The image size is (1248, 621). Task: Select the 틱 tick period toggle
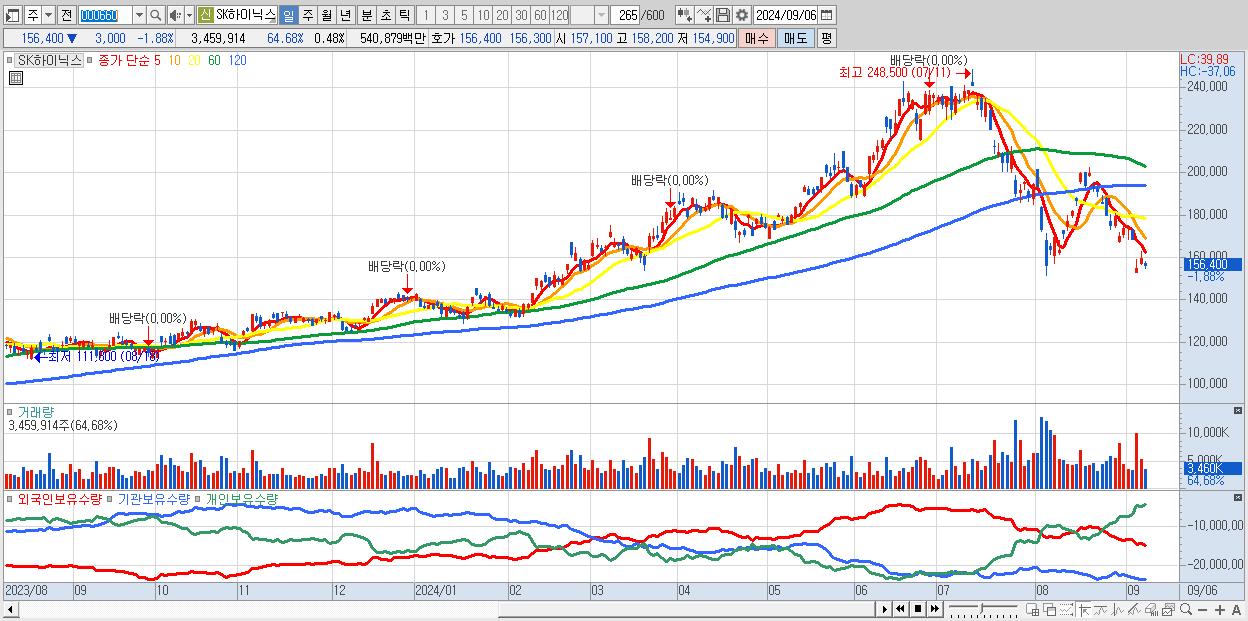404,15
